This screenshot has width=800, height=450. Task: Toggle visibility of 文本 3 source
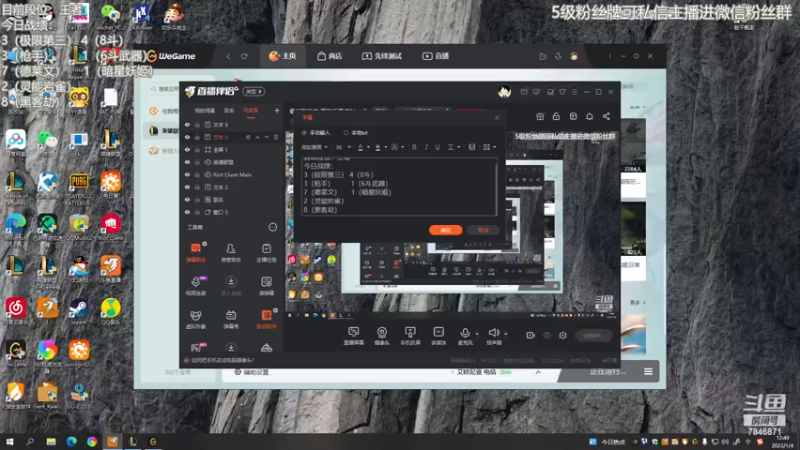(187, 137)
